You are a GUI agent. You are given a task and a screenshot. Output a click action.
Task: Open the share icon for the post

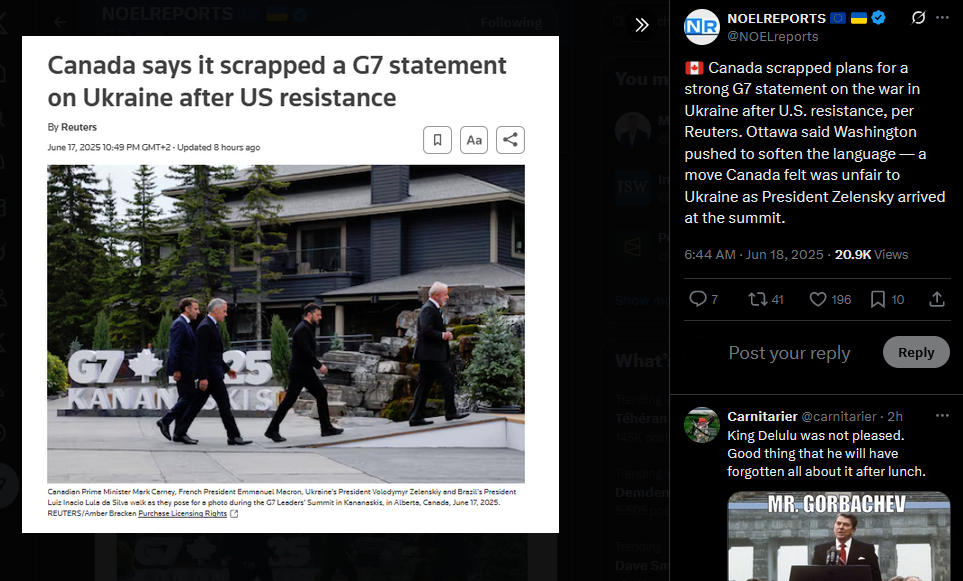937,299
